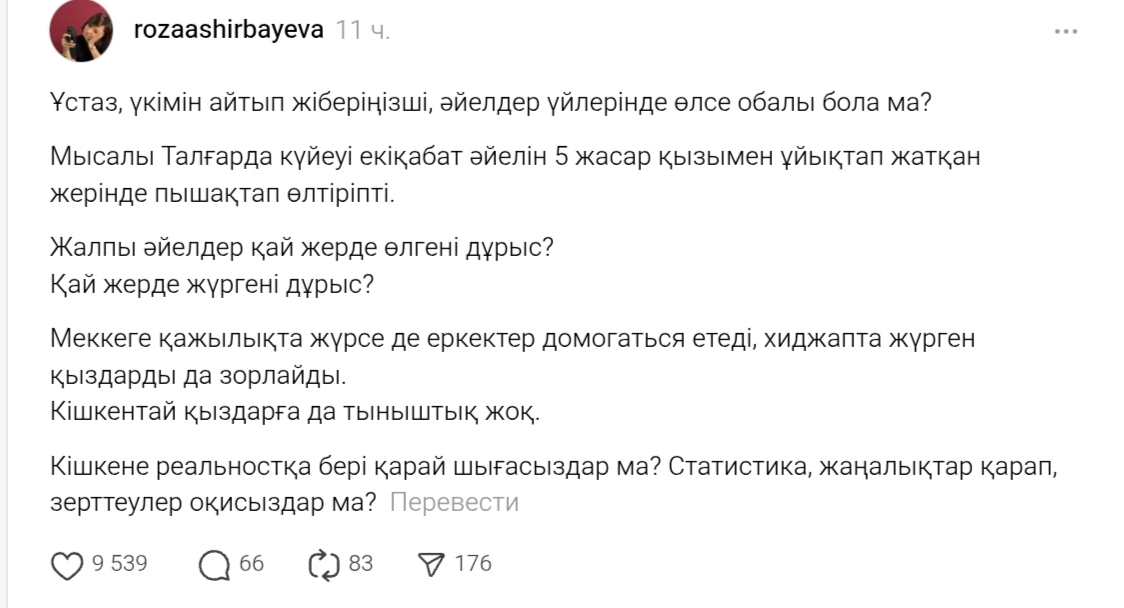Image resolution: width=1124 pixels, height=608 pixels.
Task: Like the post with the heart icon
Action: pos(67,565)
